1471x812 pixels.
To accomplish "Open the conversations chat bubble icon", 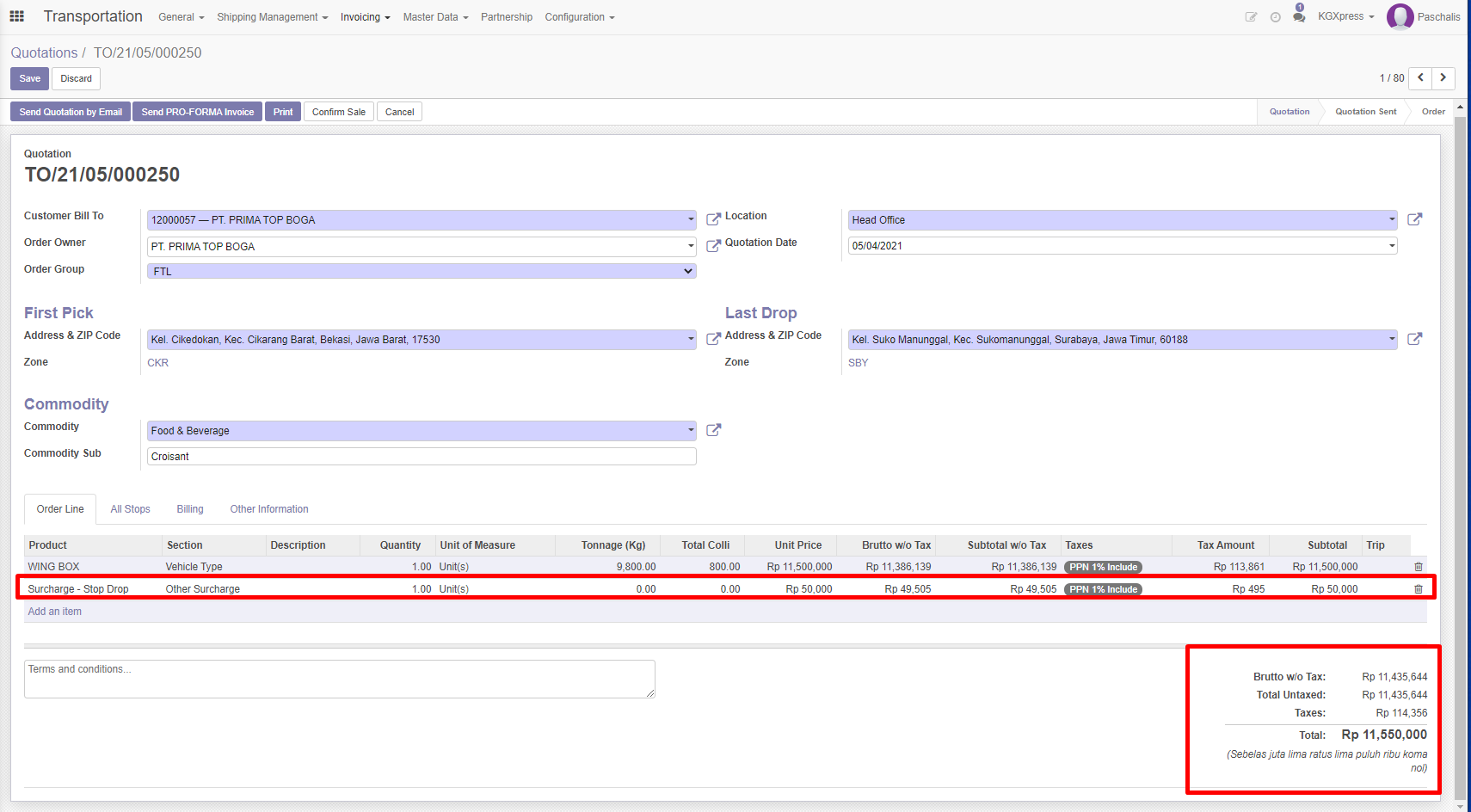I will (1299, 16).
